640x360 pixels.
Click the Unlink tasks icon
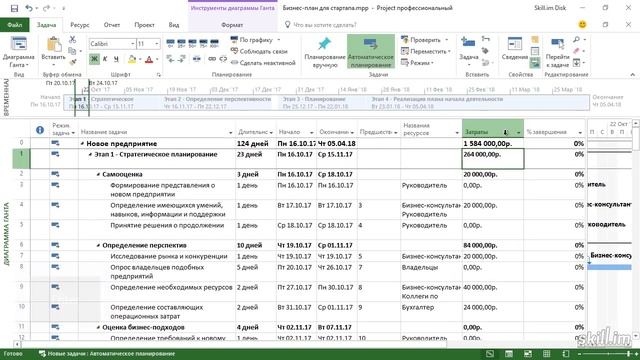tap(223, 59)
